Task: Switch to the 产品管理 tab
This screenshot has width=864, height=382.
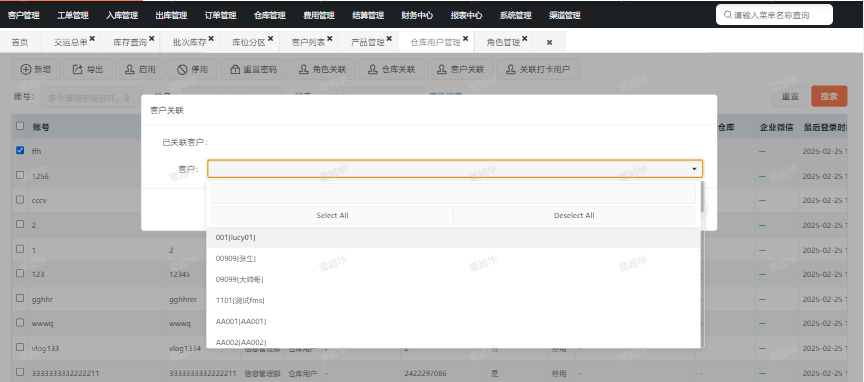Action: (x=368, y=42)
